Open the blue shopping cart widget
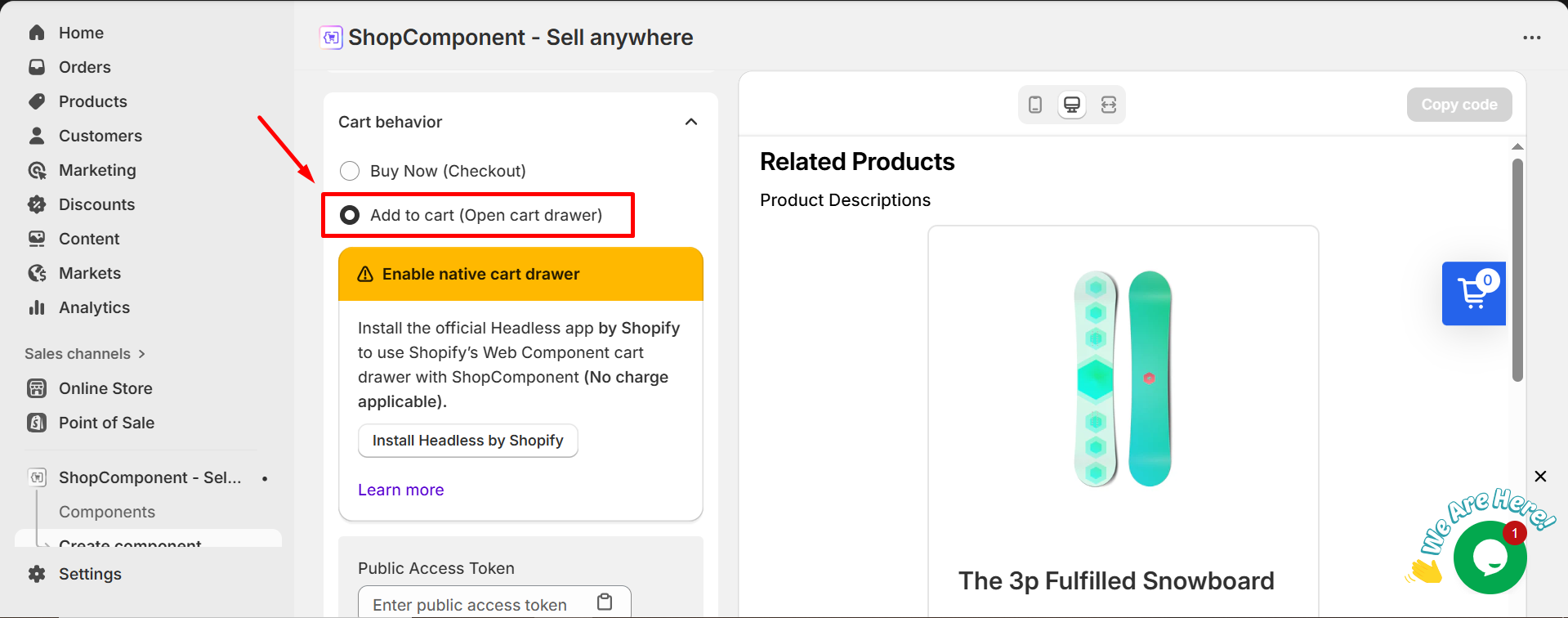Screen dimensions: 1568x618 (1474, 293)
